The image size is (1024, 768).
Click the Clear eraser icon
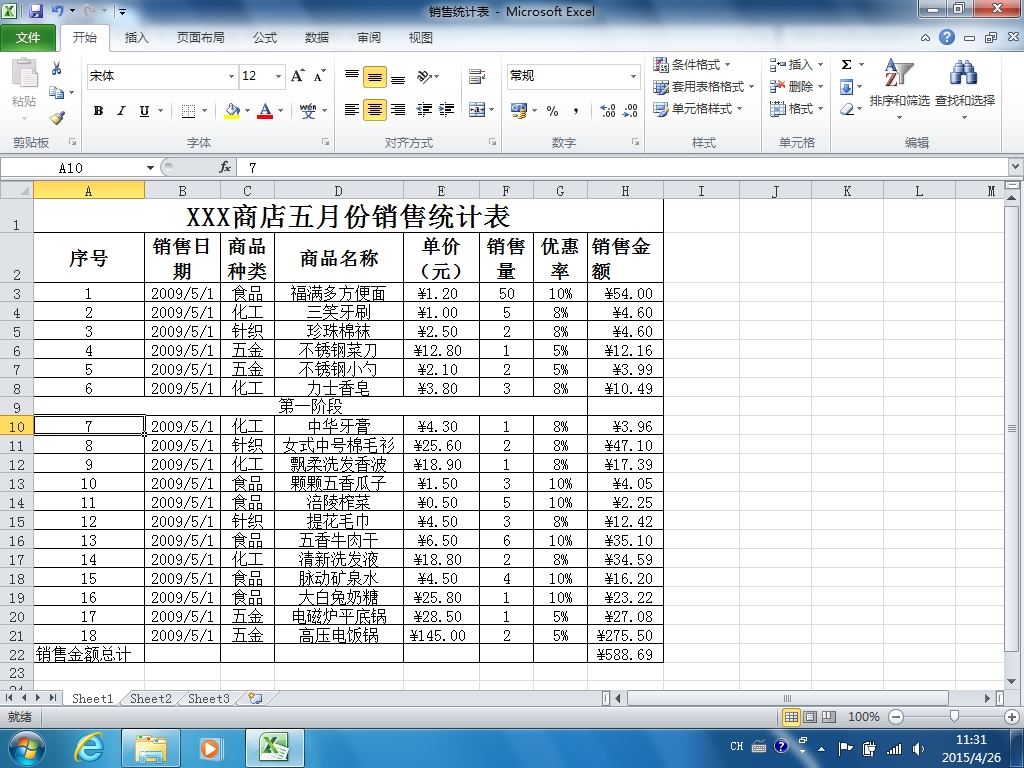pos(847,109)
